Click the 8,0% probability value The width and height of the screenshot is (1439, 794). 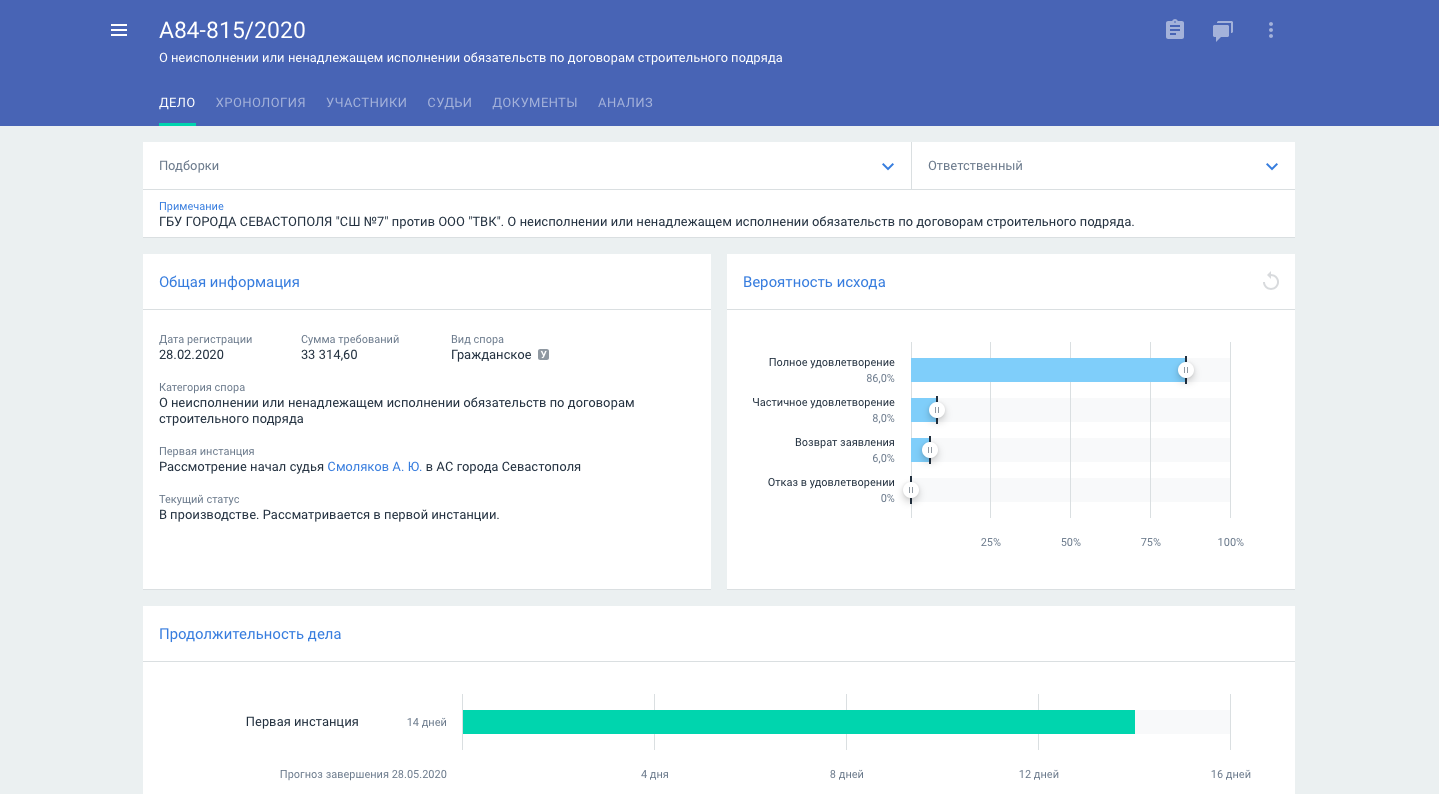coord(883,418)
